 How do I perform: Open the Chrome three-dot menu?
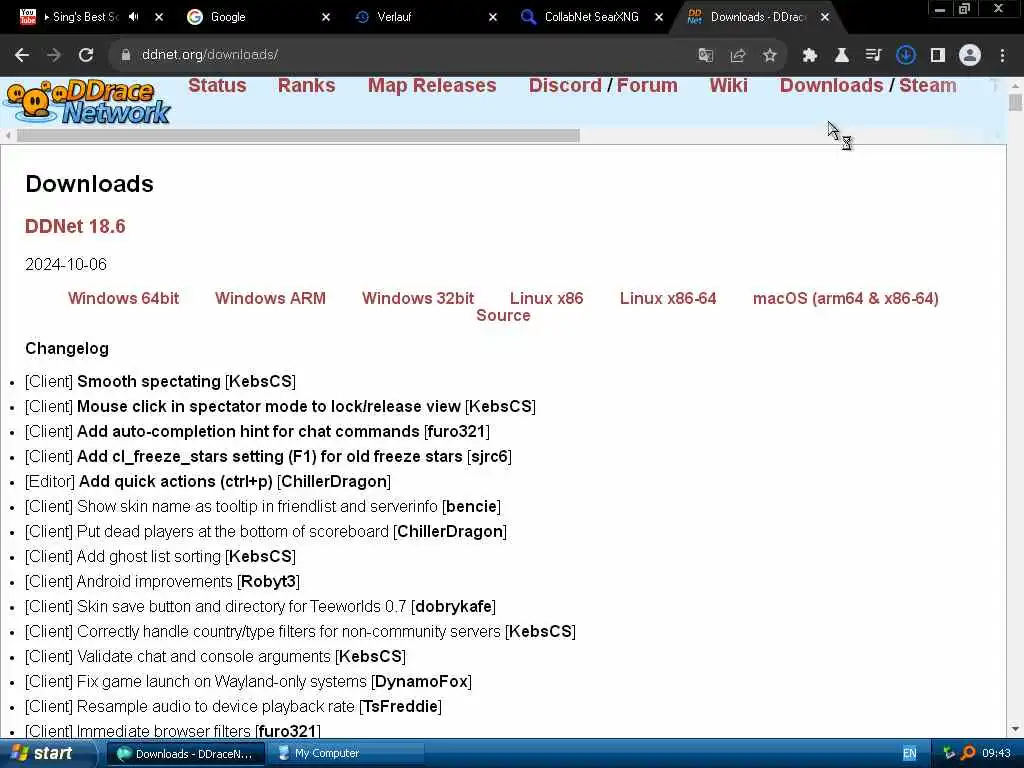point(1002,56)
